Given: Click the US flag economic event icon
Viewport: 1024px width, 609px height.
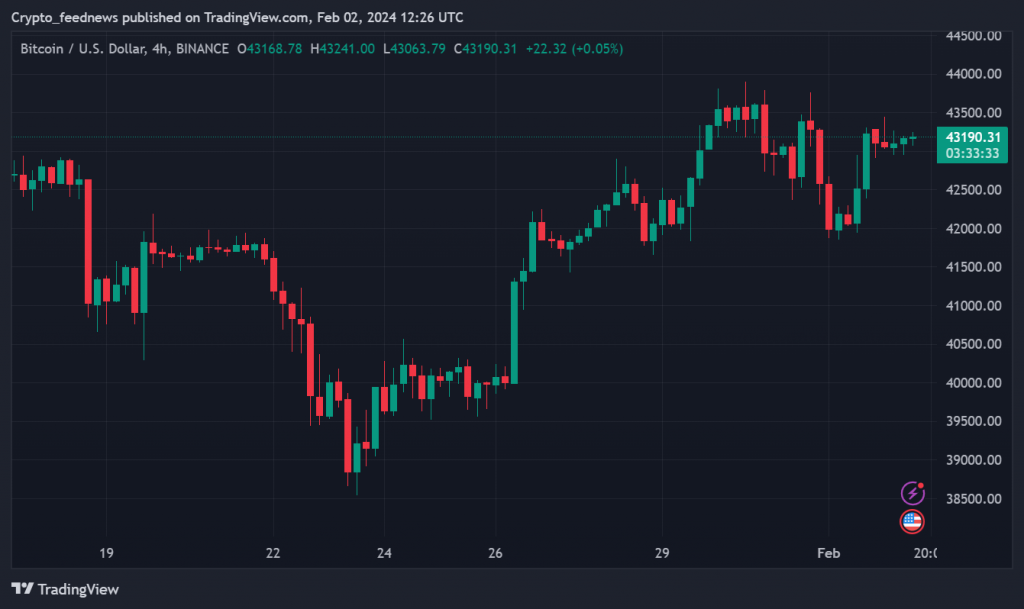Looking at the screenshot, I should click(x=912, y=520).
